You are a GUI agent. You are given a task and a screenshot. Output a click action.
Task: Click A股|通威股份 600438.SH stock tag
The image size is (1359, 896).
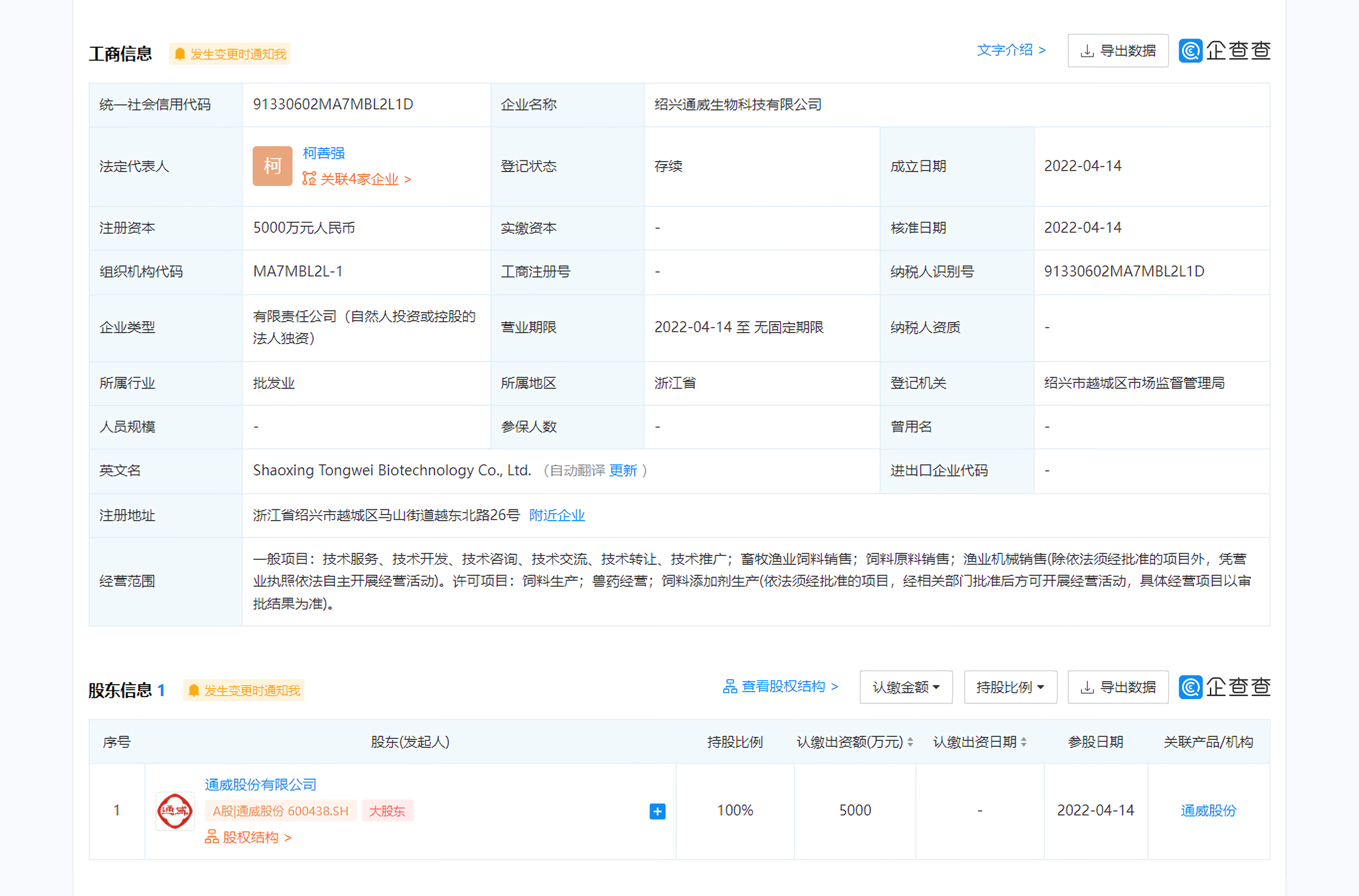[281, 811]
